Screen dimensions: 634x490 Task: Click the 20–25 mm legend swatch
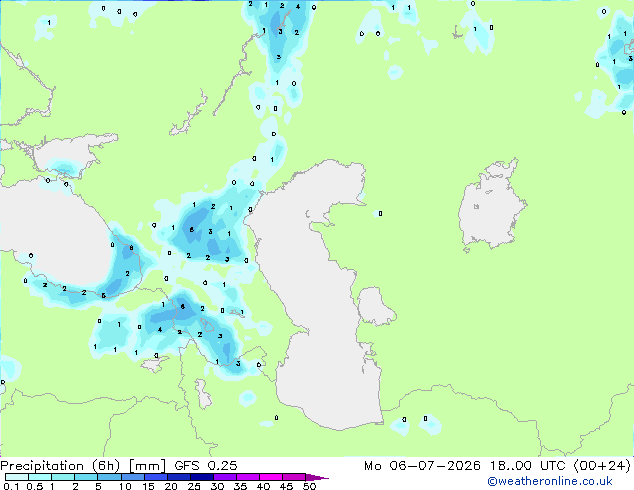[178, 477]
